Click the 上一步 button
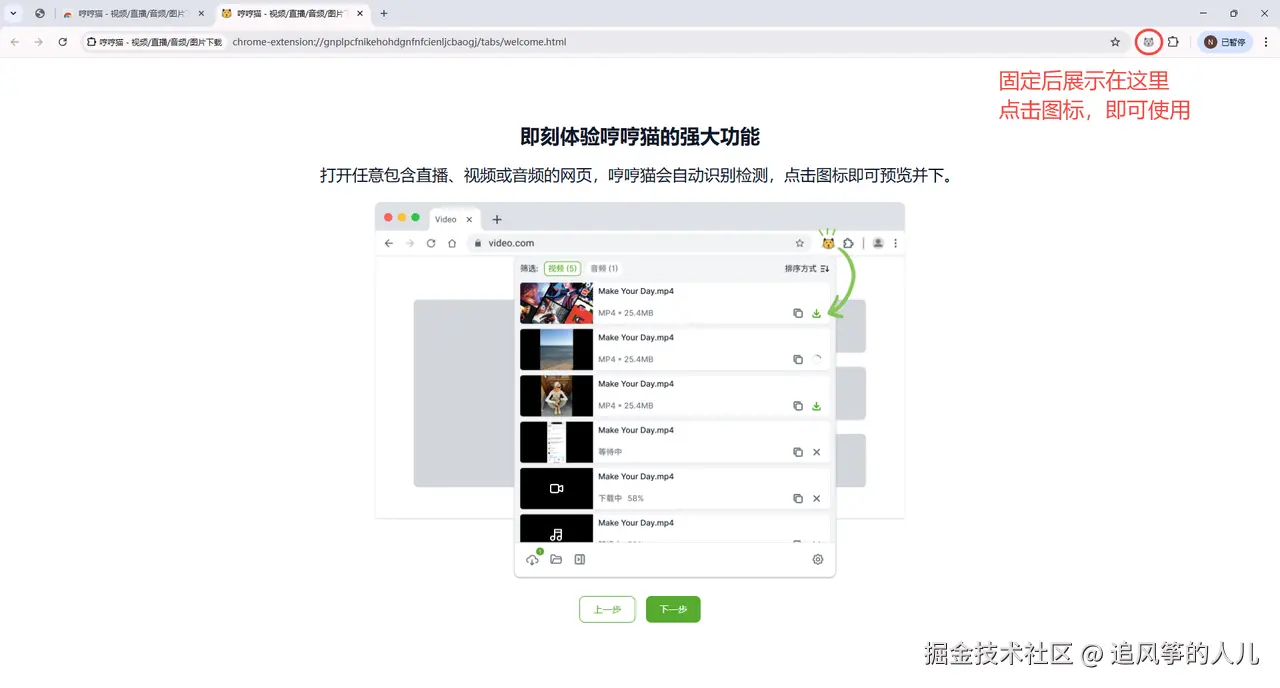 tap(607, 609)
